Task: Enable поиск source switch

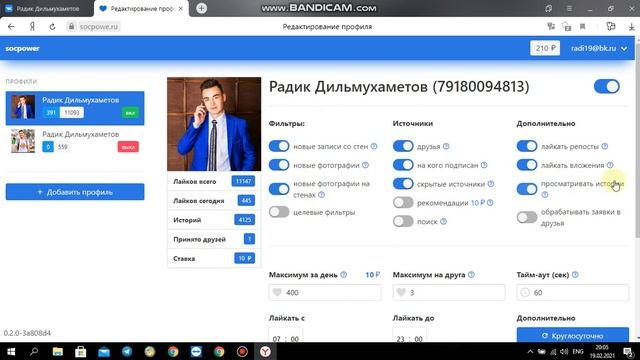Action: [403, 222]
